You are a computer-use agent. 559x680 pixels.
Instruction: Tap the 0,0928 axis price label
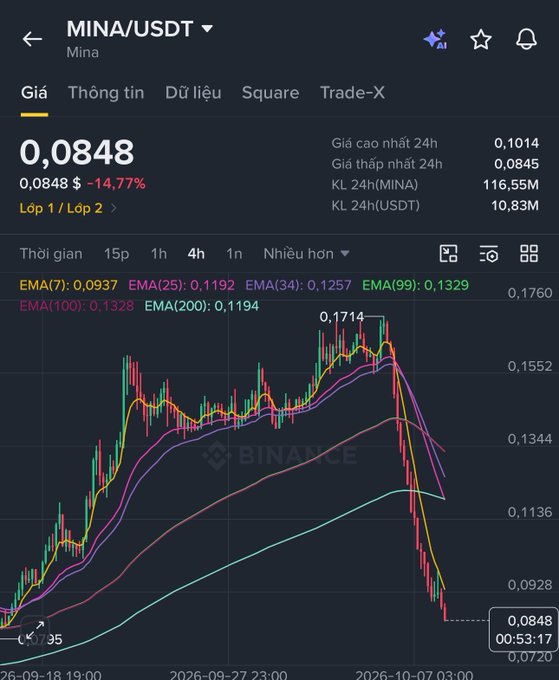[x=530, y=585]
